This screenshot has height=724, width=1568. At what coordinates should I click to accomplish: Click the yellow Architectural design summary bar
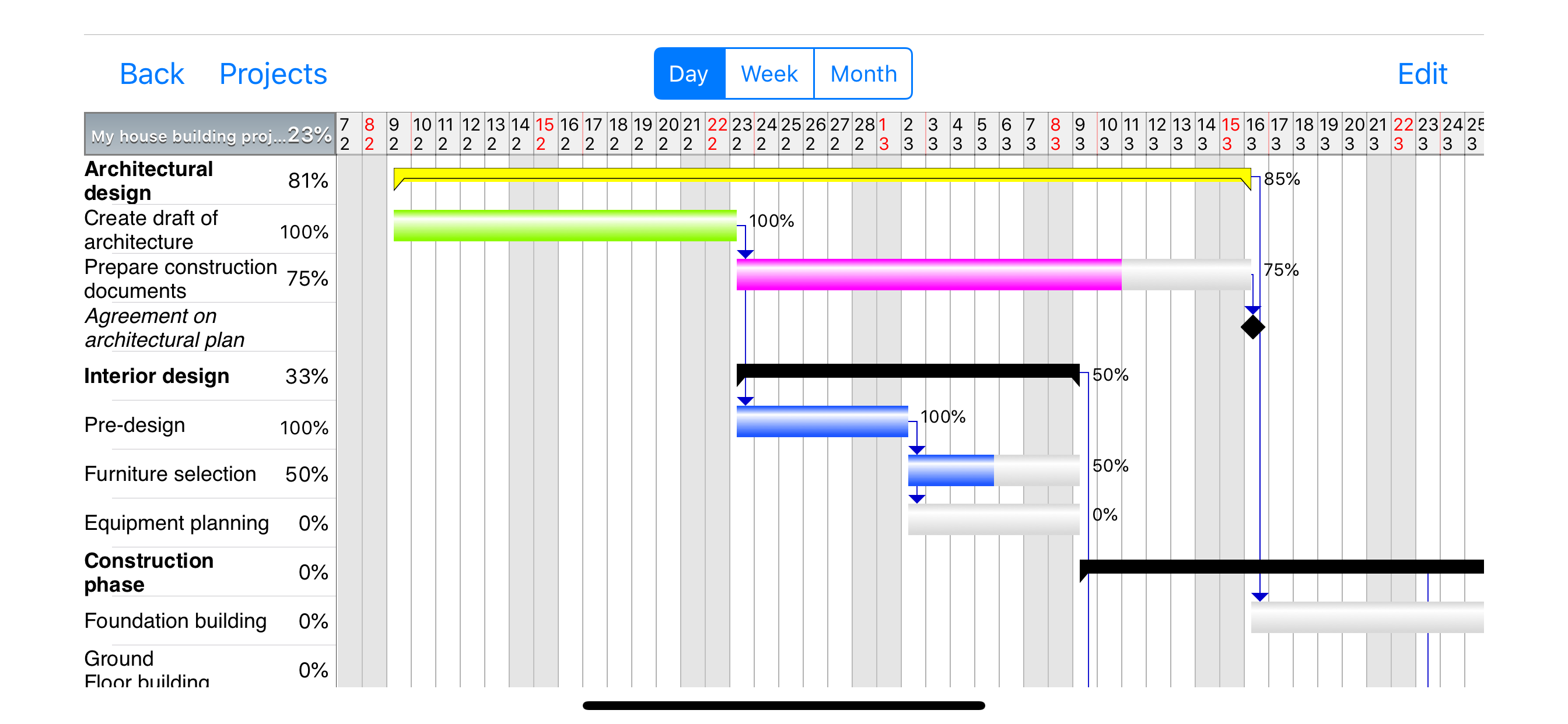[822, 175]
